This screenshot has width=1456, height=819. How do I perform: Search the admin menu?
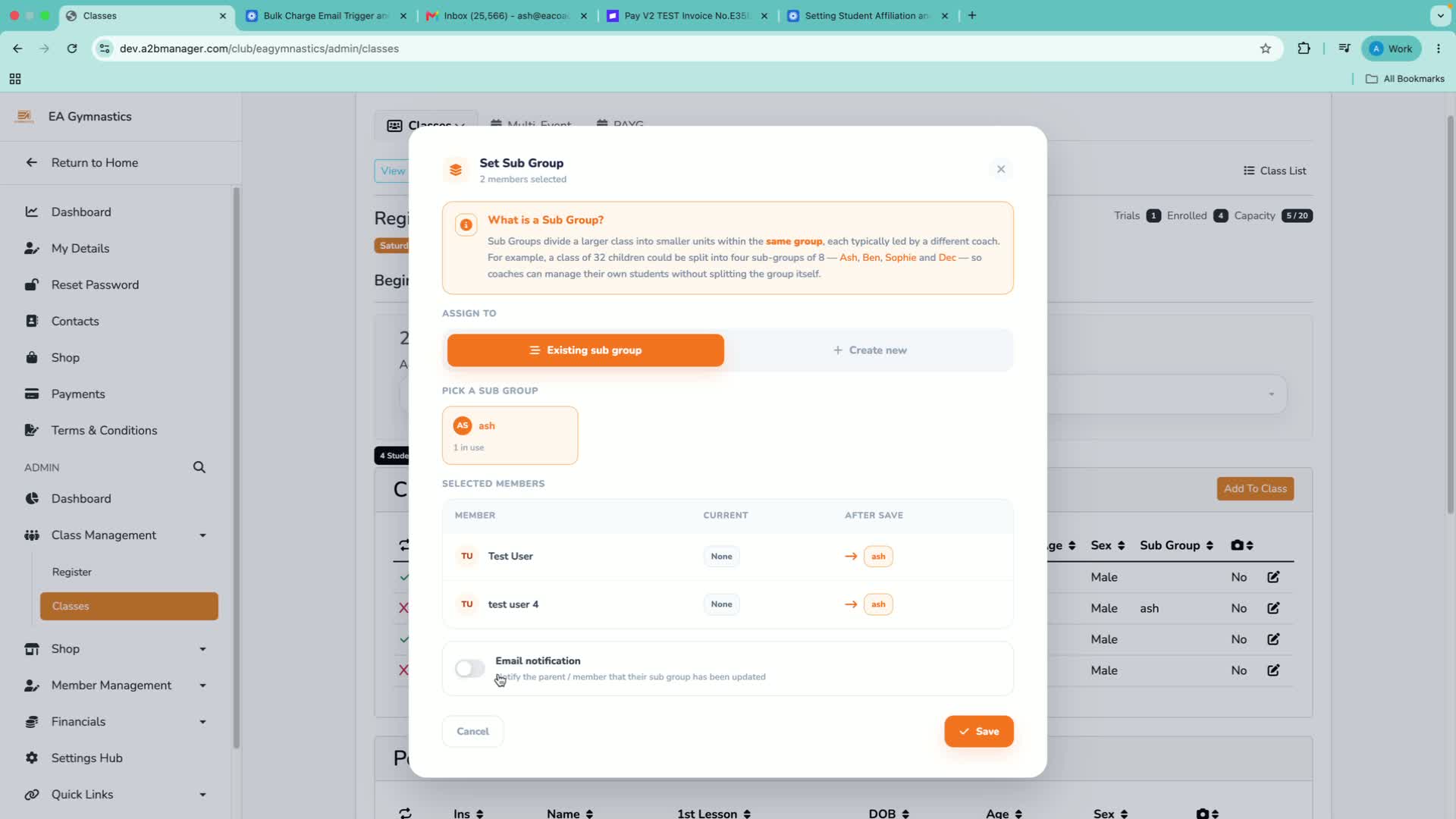pyautogui.click(x=199, y=467)
